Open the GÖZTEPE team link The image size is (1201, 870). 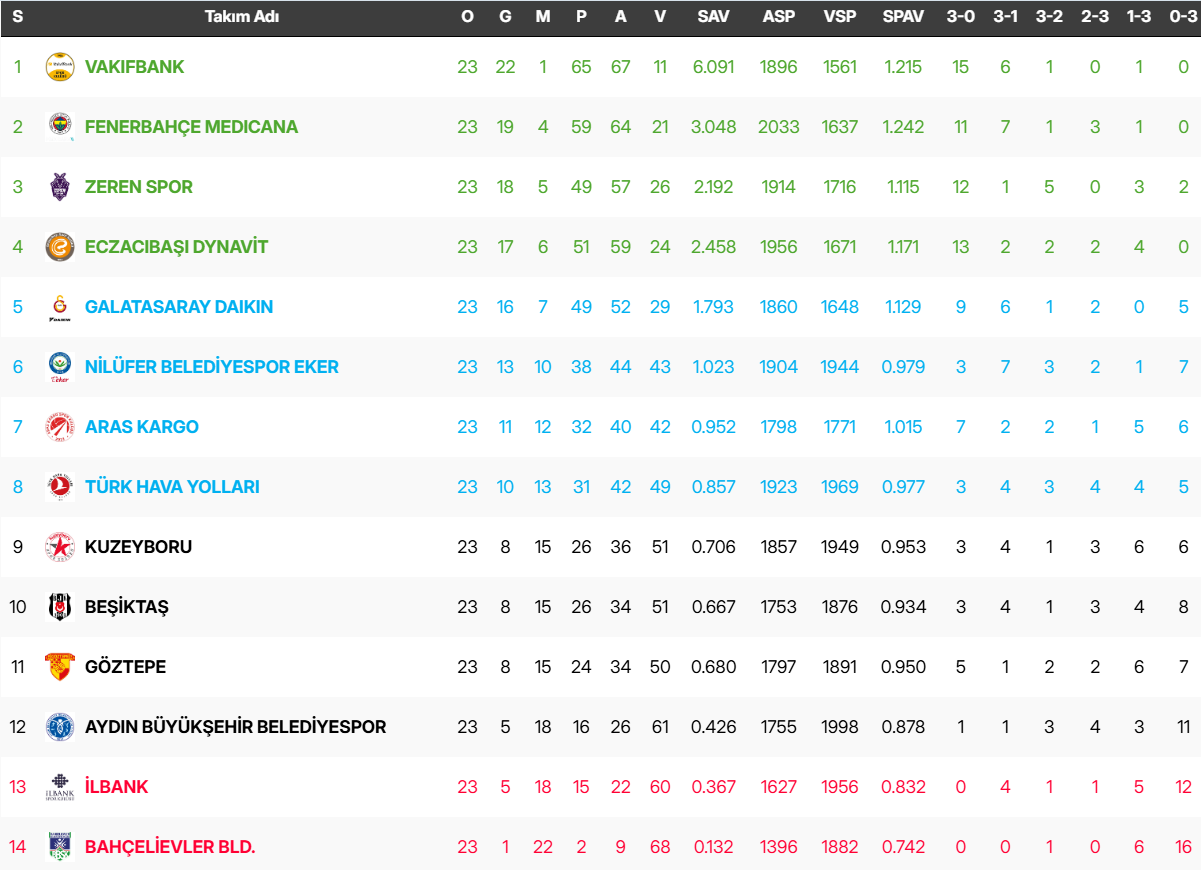(x=126, y=667)
